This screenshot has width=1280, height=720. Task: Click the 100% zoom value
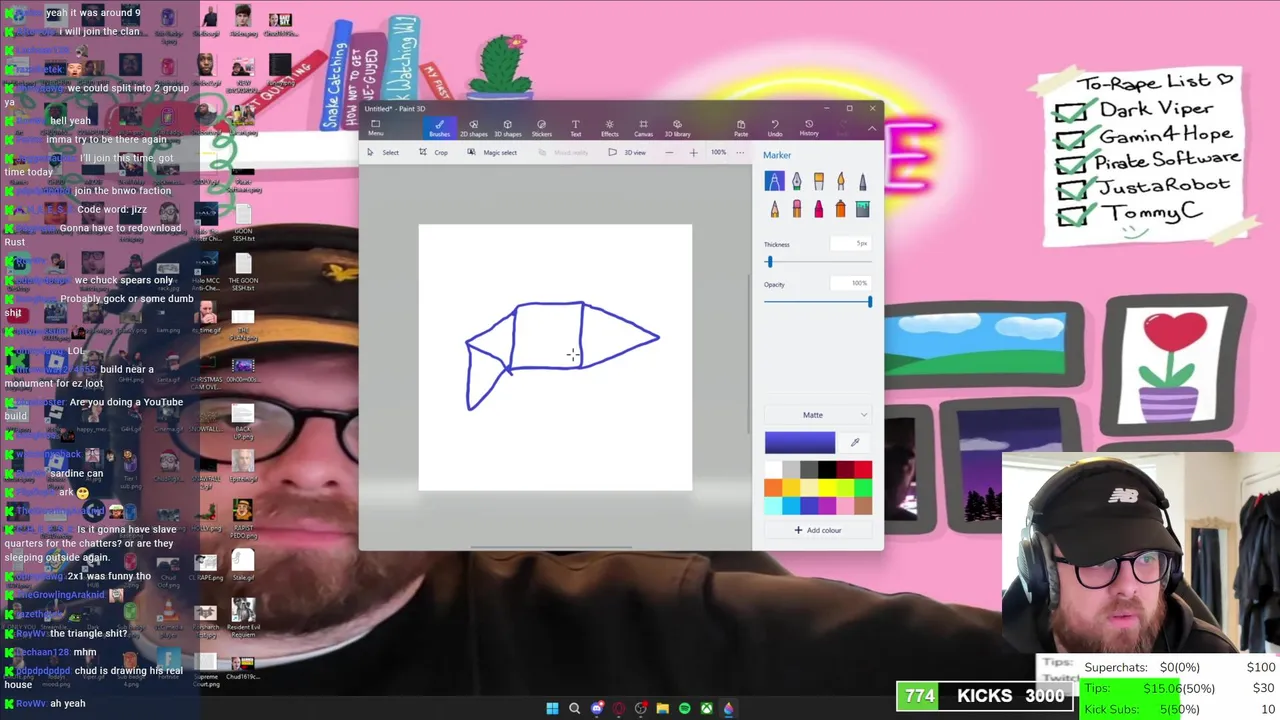pyautogui.click(x=718, y=152)
